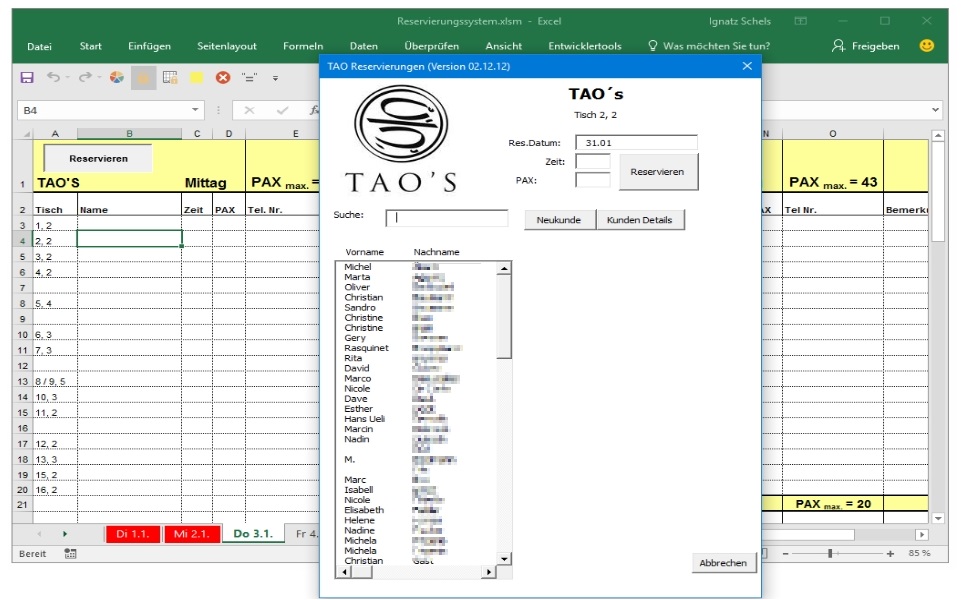
Task: Click the zoom in plus button
Action: [890, 553]
